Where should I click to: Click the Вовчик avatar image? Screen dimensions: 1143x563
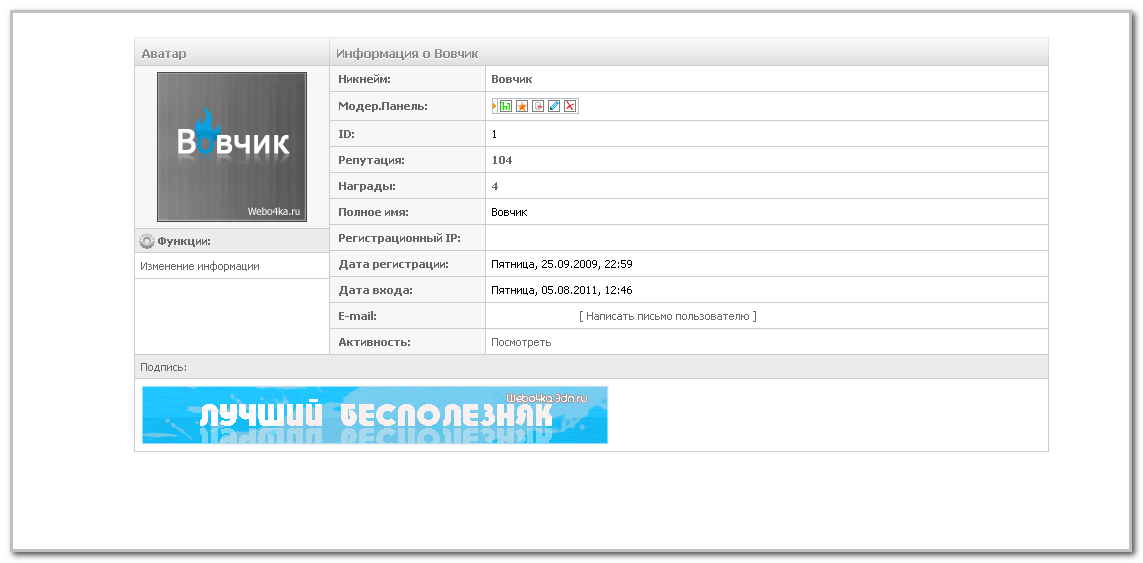point(232,146)
